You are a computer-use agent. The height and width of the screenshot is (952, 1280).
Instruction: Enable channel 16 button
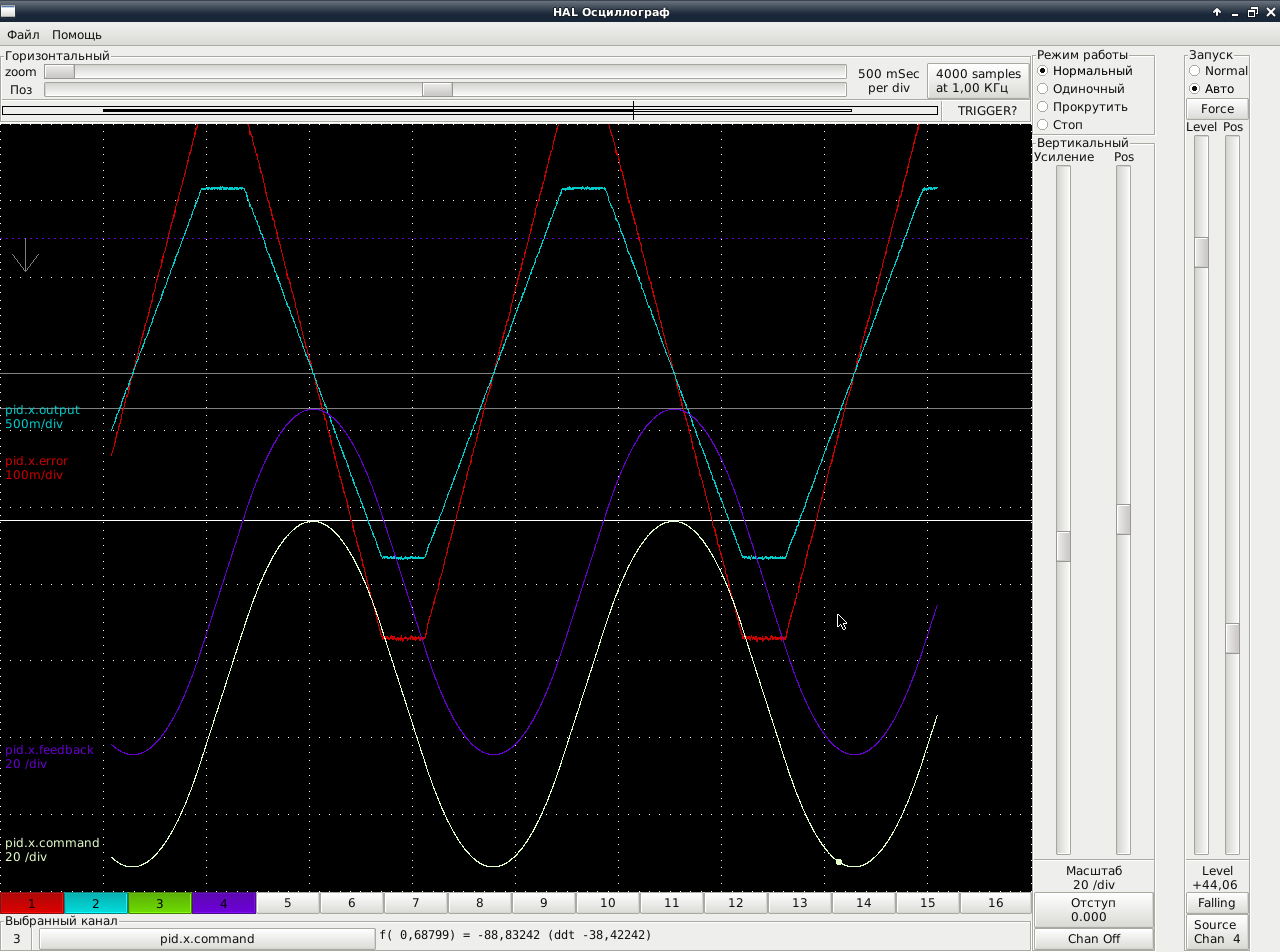(995, 903)
